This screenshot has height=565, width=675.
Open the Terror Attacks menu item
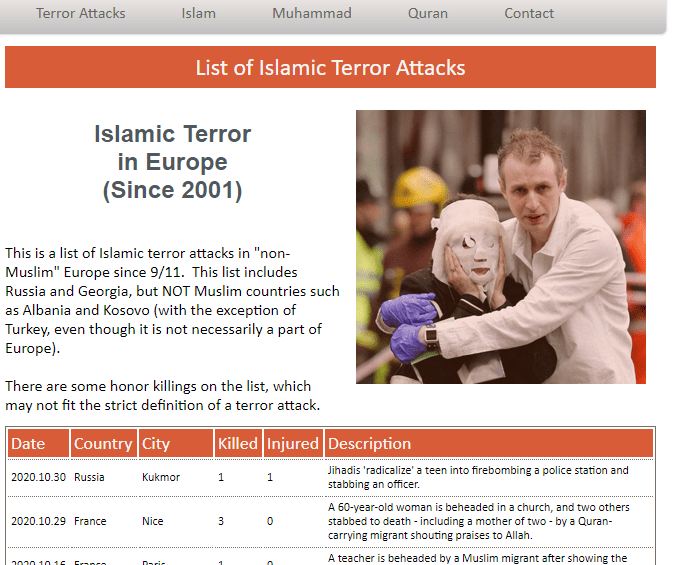point(81,14)
